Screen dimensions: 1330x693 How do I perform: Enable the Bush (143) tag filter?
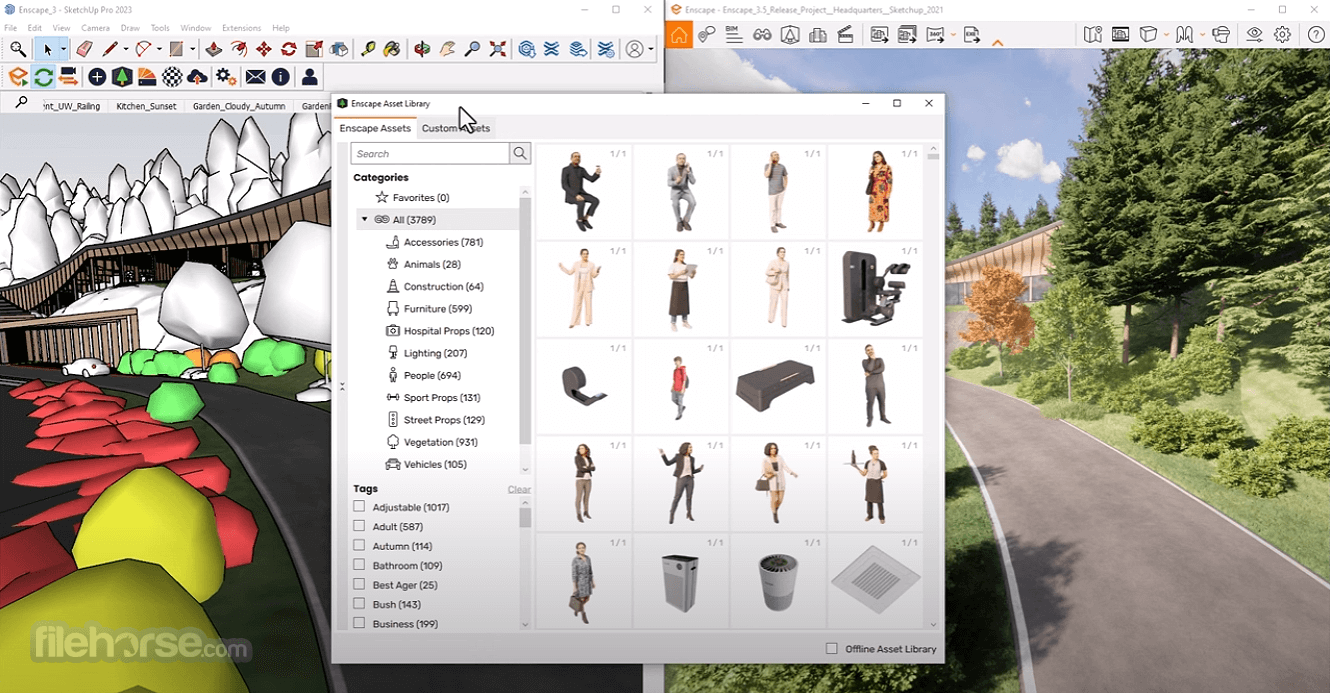359,604
